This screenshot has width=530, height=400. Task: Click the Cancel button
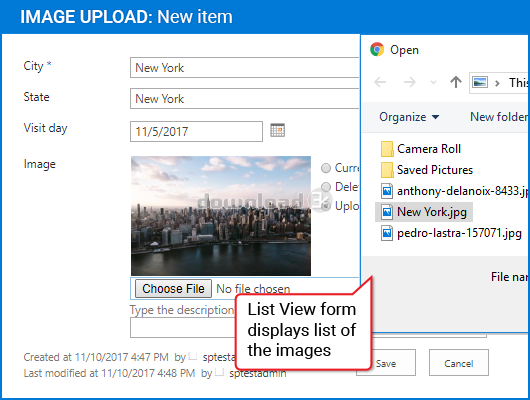pos(459,363)
